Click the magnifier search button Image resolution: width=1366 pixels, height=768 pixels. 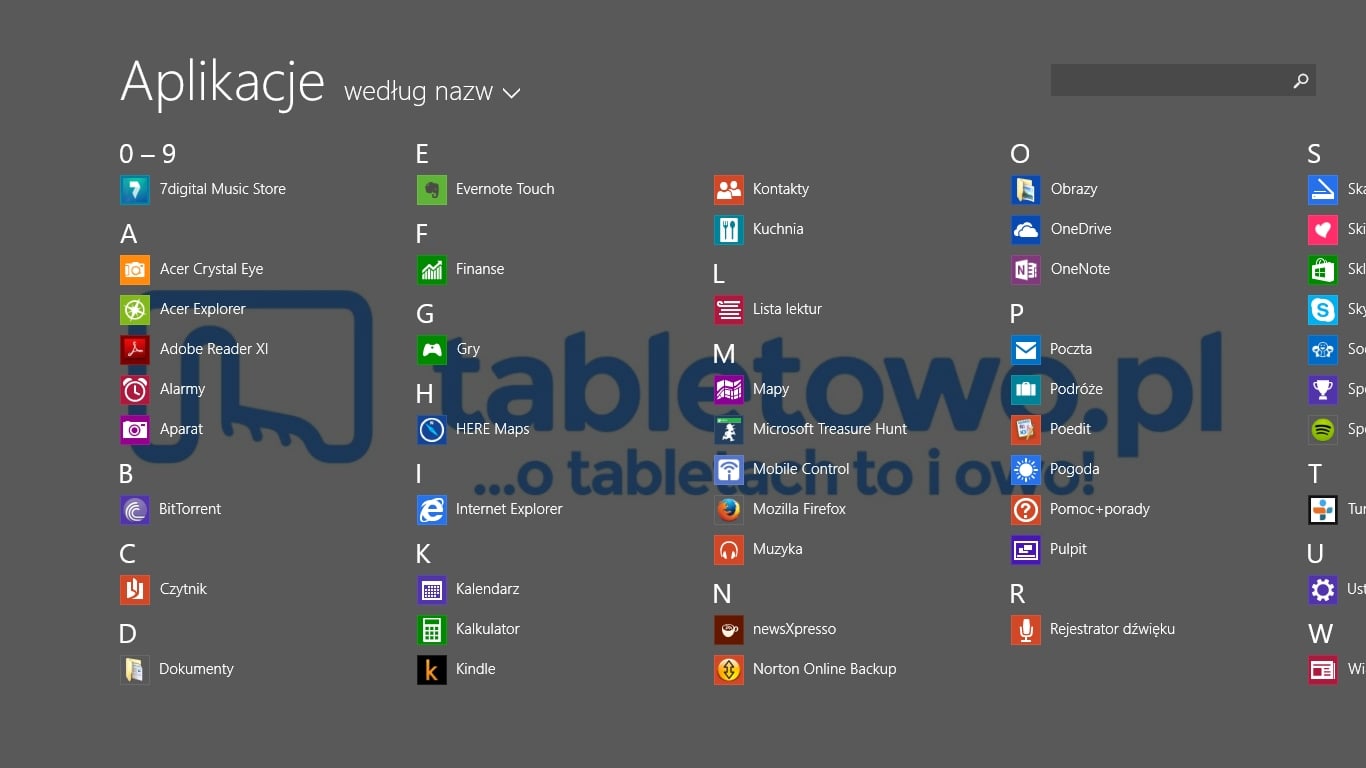(x=1300, y=81)
